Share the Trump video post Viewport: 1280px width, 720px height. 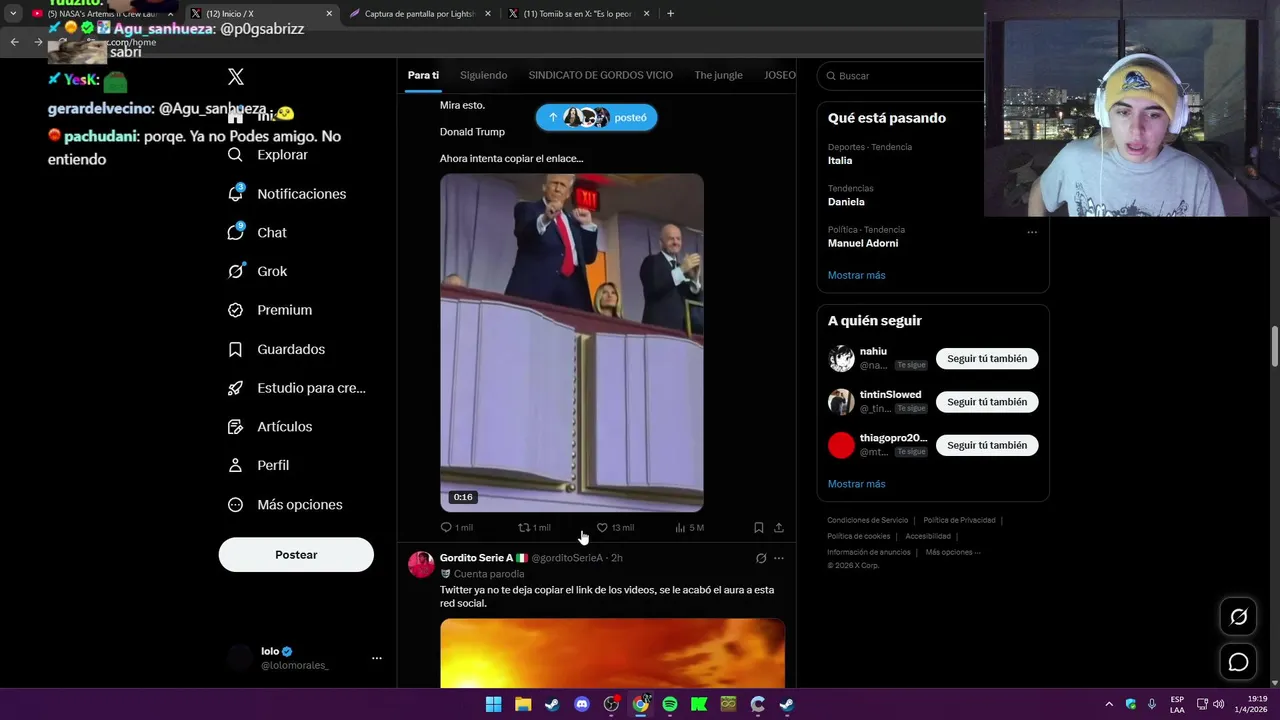click(779, 527)
